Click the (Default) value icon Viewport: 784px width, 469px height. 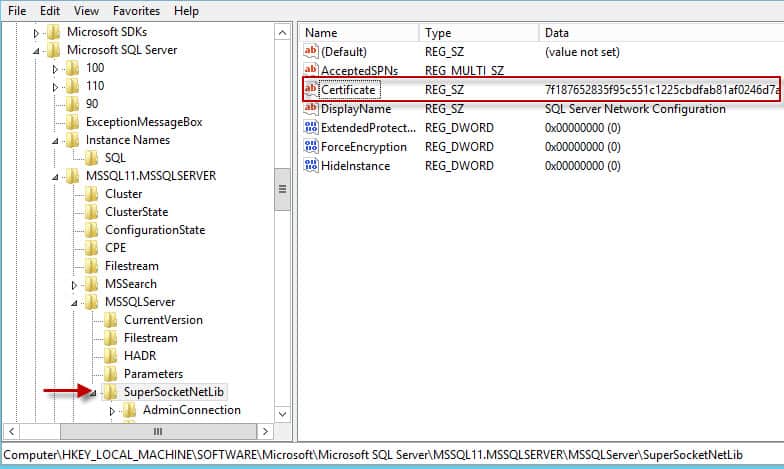pyautogui.click(x=310, y=51)
